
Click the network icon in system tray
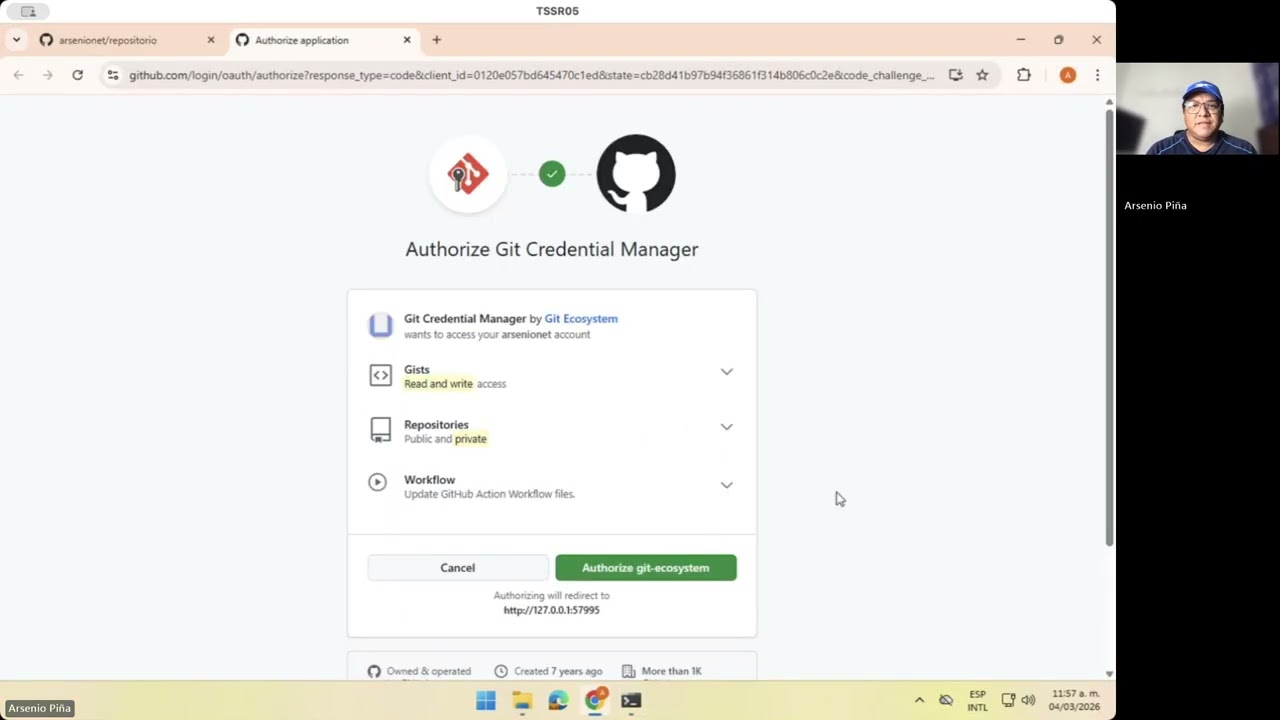[x=1008, y=700]
